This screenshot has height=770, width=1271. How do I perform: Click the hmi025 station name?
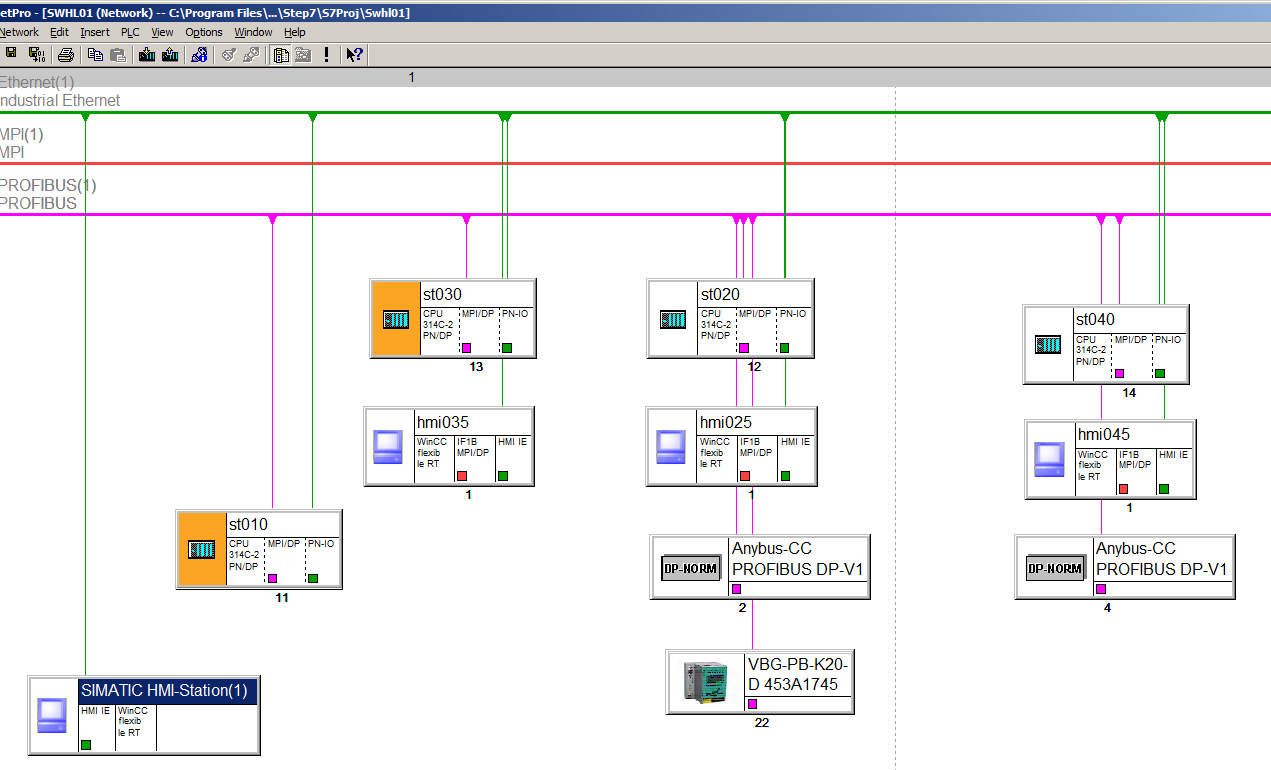[726, 422]
